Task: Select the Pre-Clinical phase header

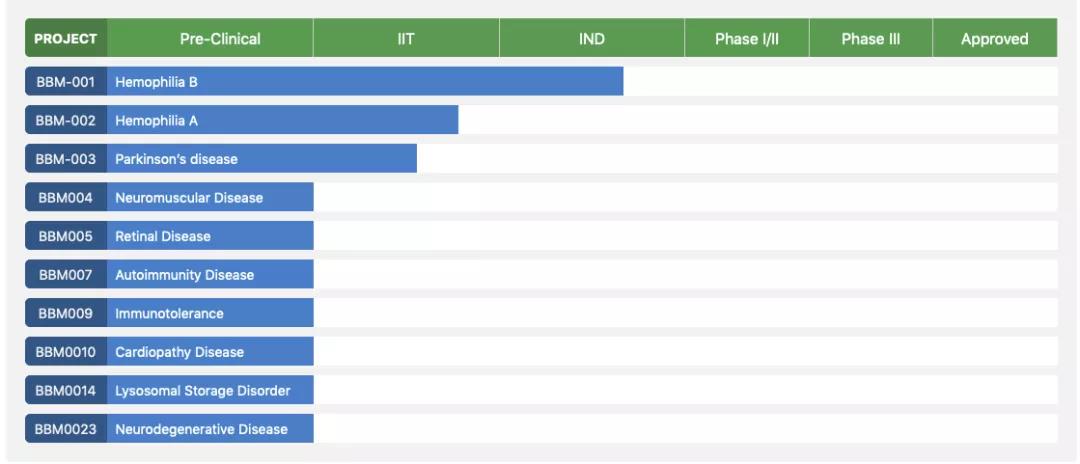Action: 220,39
